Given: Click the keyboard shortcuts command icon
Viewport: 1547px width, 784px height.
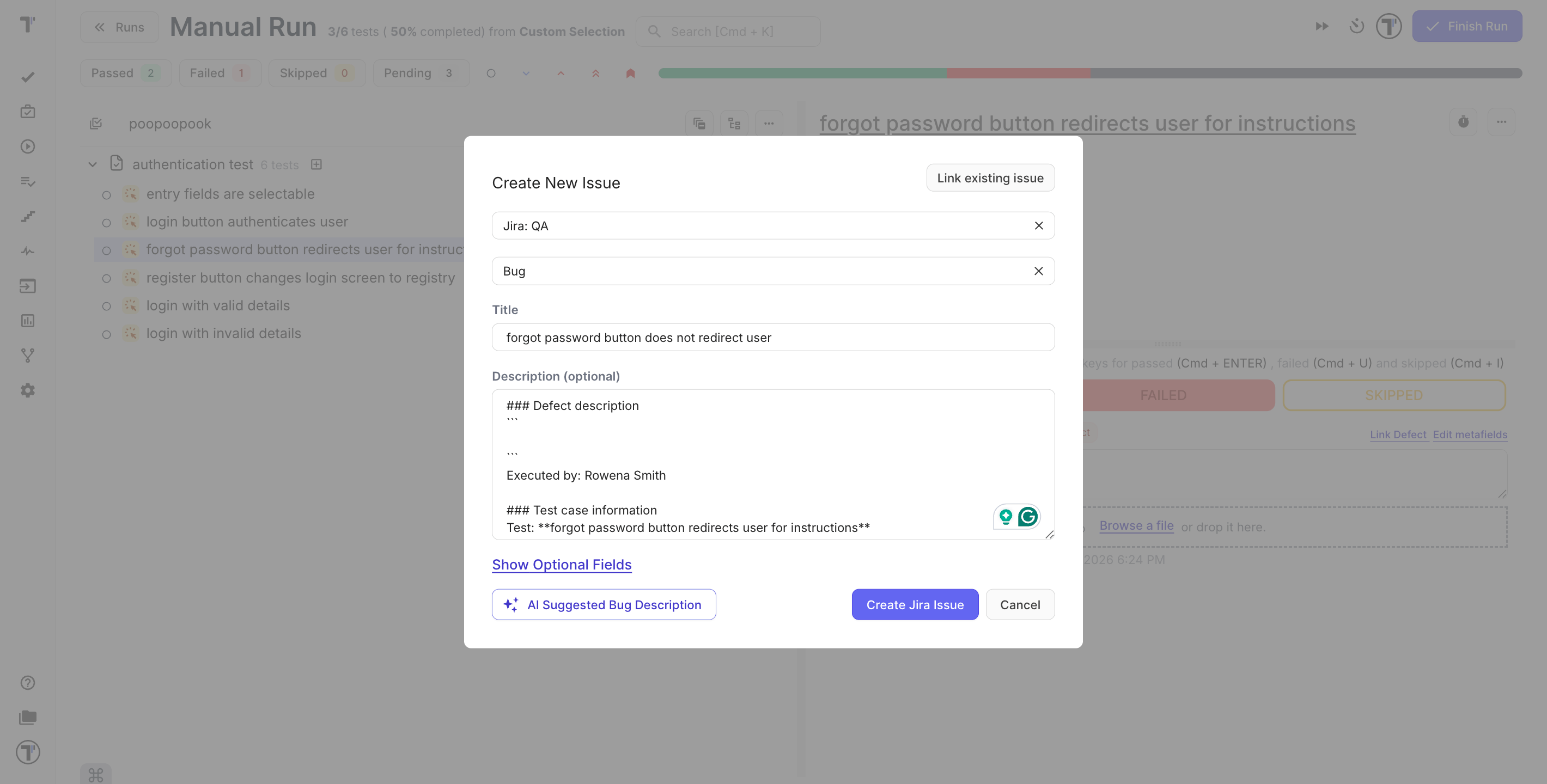Looking at the screenshot, I should [95, 775].
